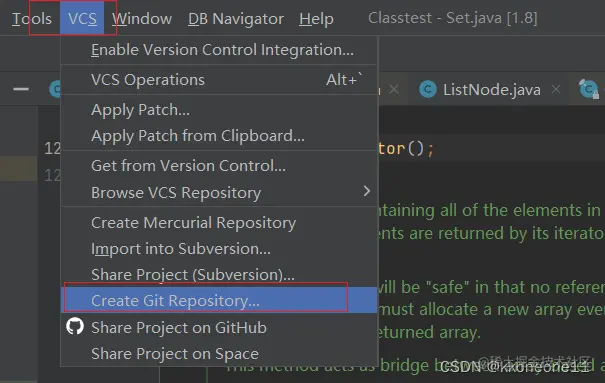Click the locked class icon tab at right
The height and width of the screenshot is (383, 605).
click(x=589, y=89)
